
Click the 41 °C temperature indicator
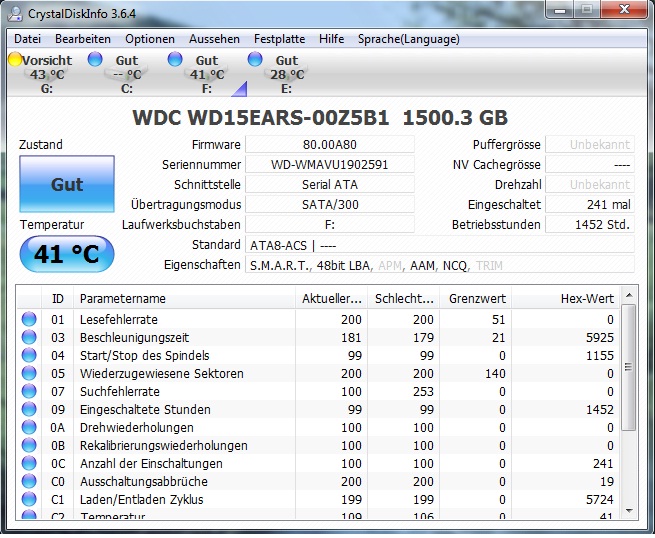coord(67,254)
